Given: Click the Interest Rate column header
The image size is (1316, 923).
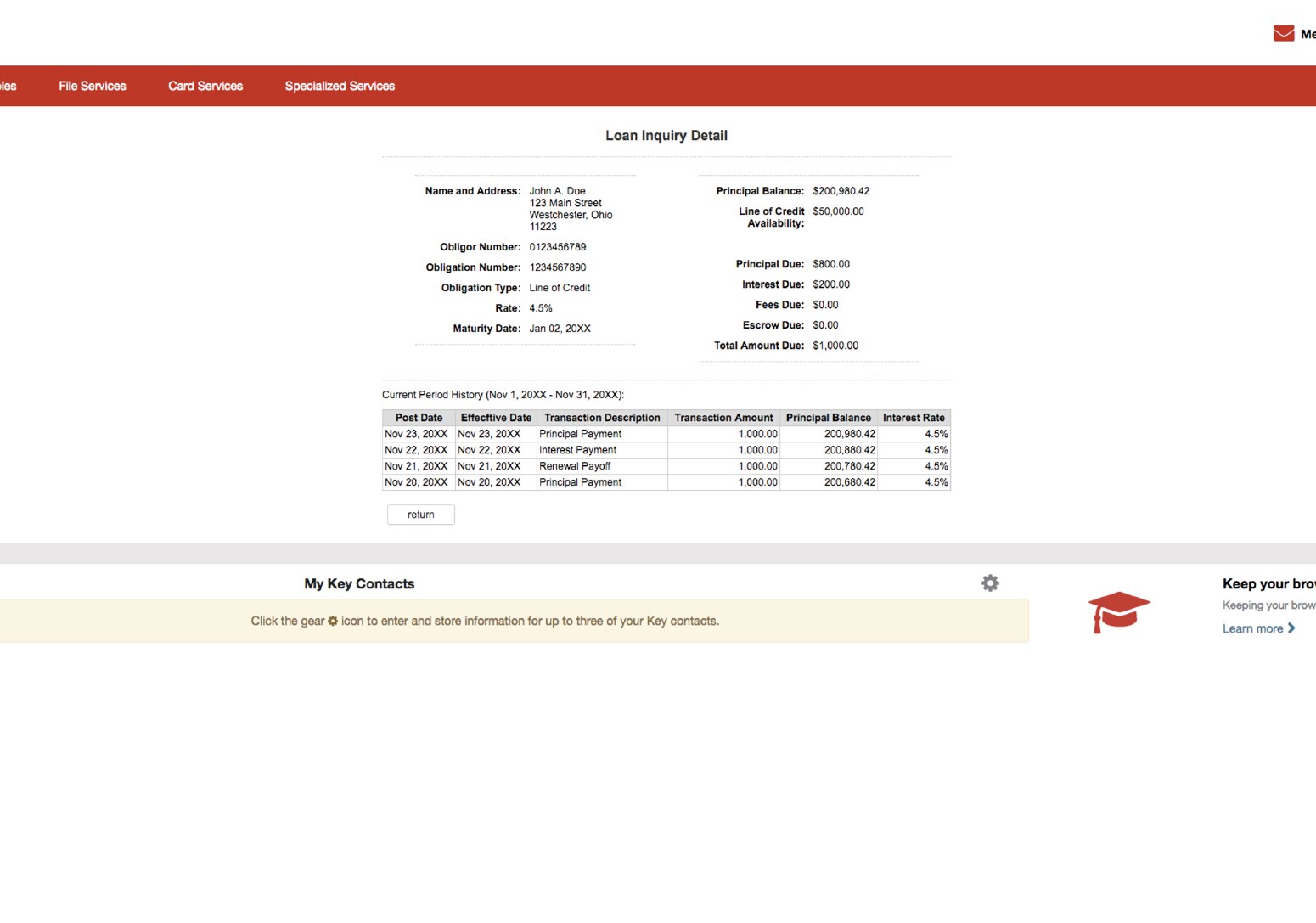Looking at the screenshot, I should pos(914,417).
